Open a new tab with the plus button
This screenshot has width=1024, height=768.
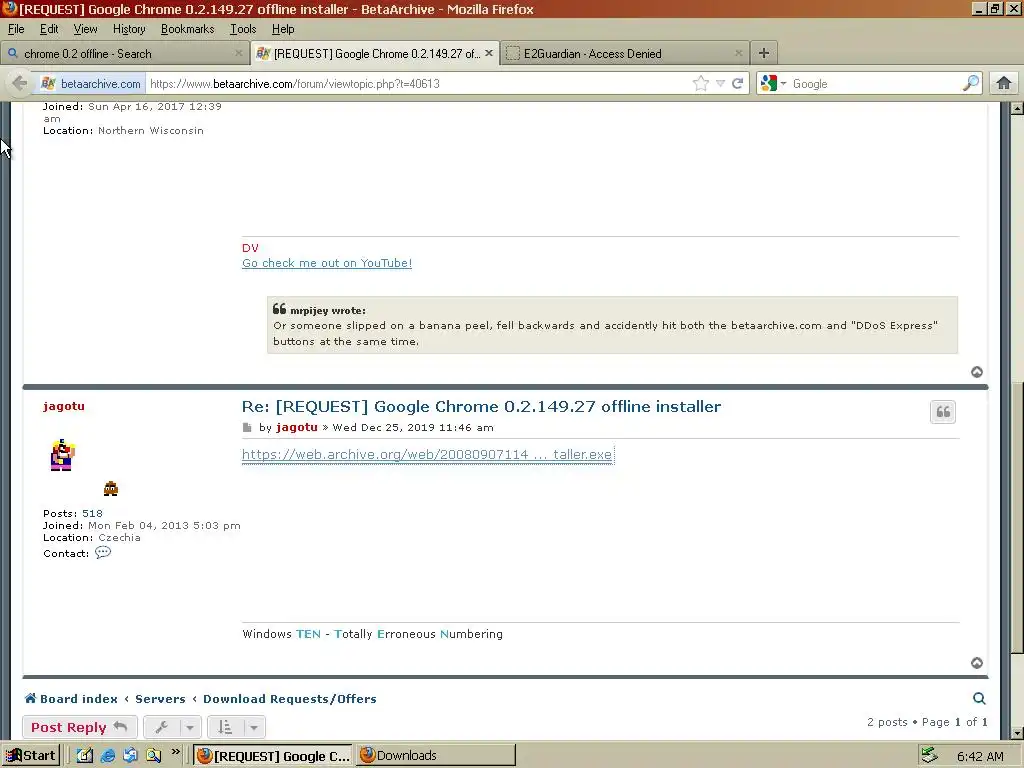click(x=763, y=53)
